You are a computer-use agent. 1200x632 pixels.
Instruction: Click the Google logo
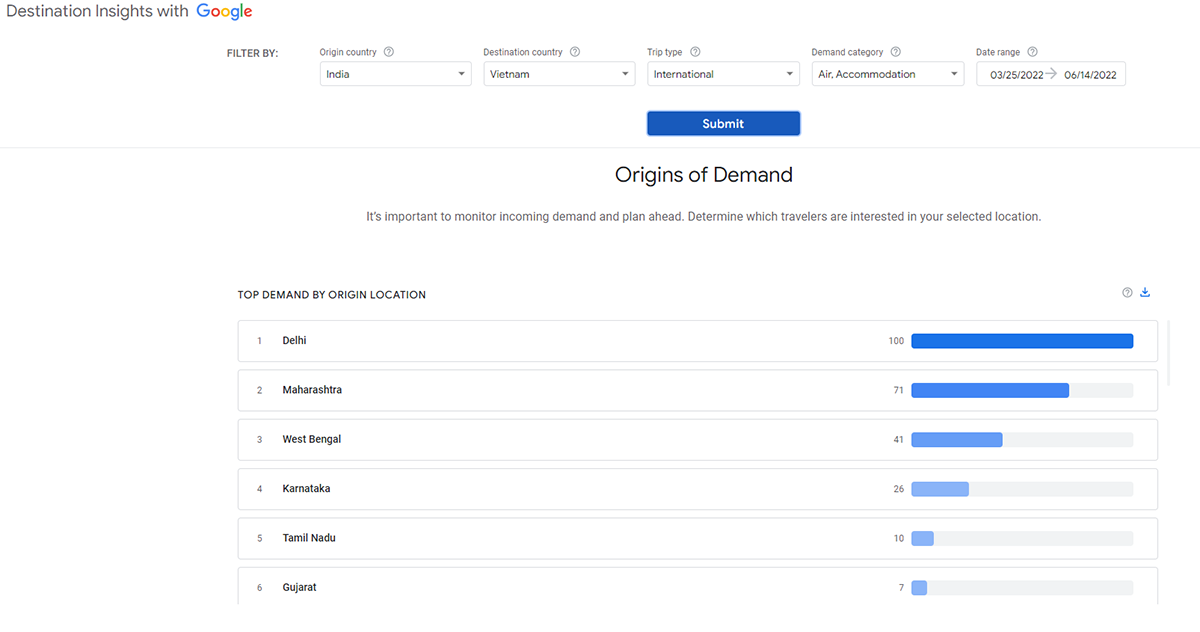click(224, 12)
